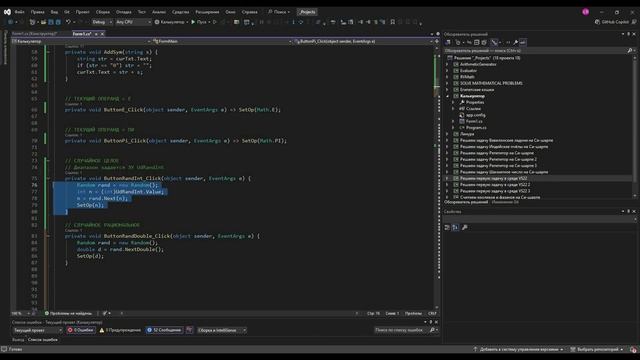The image size is (640, 360).
Task: Open the Средства menu
Action: [x=180, y=12]
